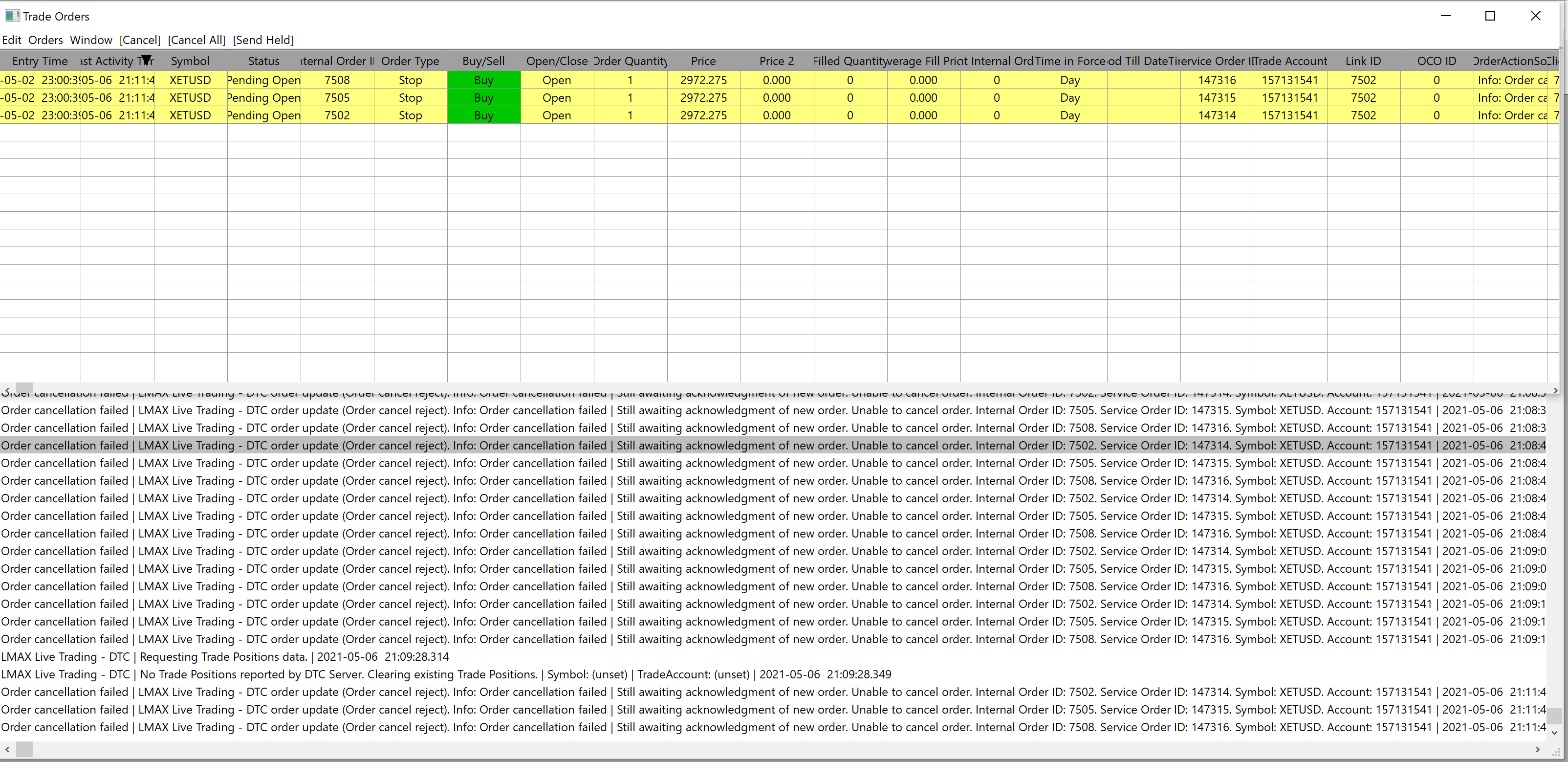Click green Buy cell of order 7508
Viewport: 1568px width, 762px height.
click(x=483, y=80)
